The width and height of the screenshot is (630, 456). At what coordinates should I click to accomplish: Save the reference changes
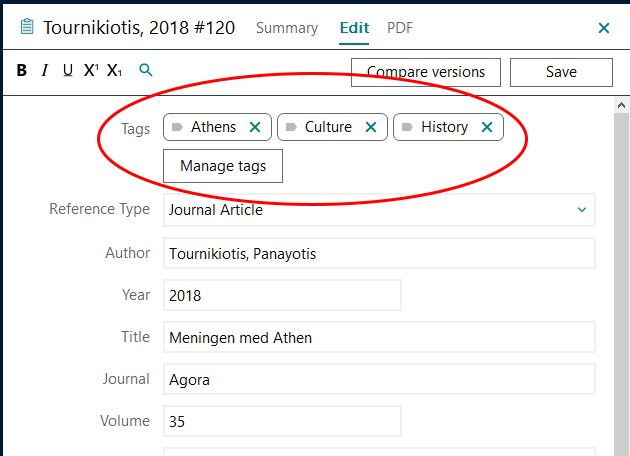tap(561, 72)
